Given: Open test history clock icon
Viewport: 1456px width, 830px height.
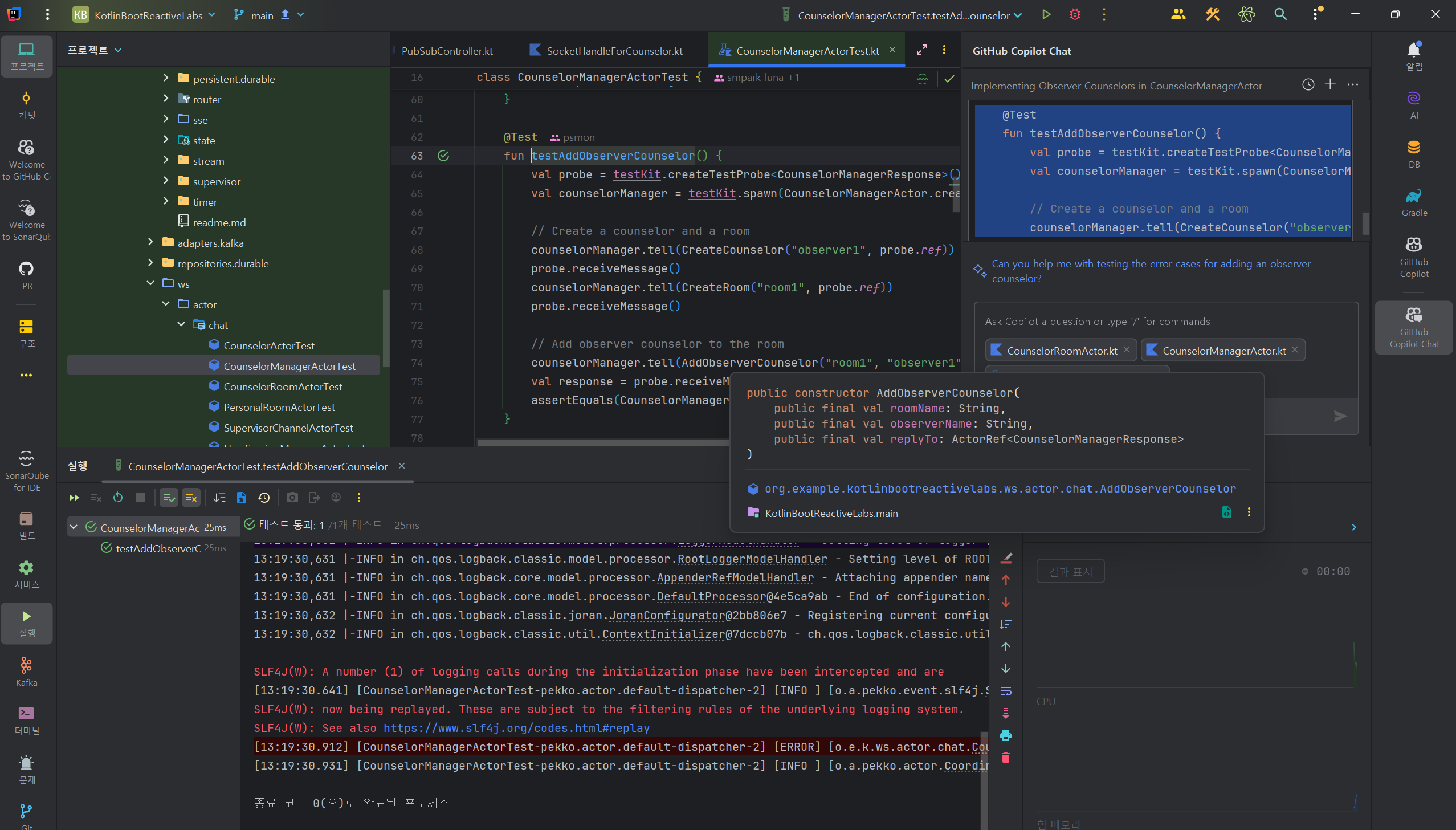Looking at the screenshot, I should pos(263,497).
